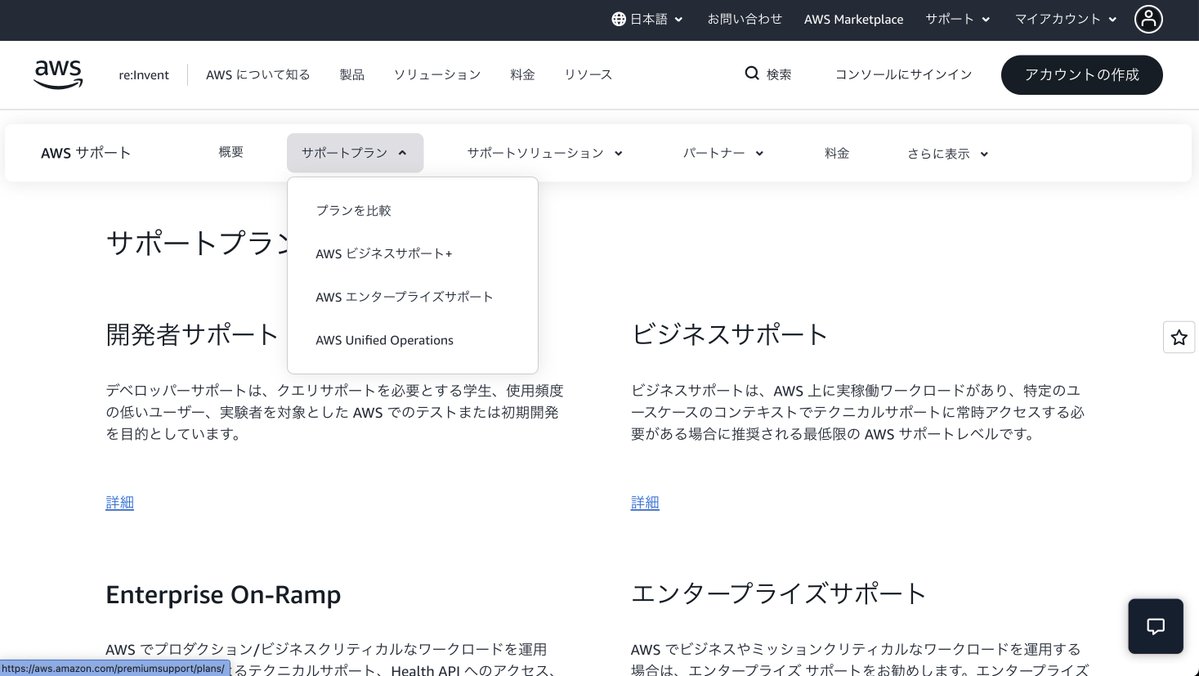Click the アカウントの作成 button
1199x676 pixels.
(1081, 75)
